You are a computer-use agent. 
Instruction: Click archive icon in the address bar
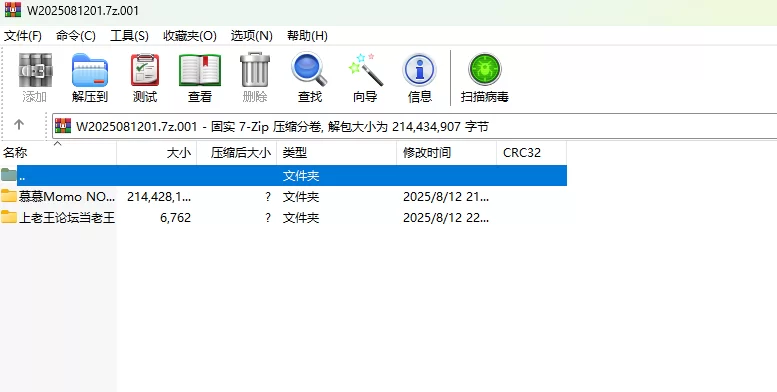(63, 126)
